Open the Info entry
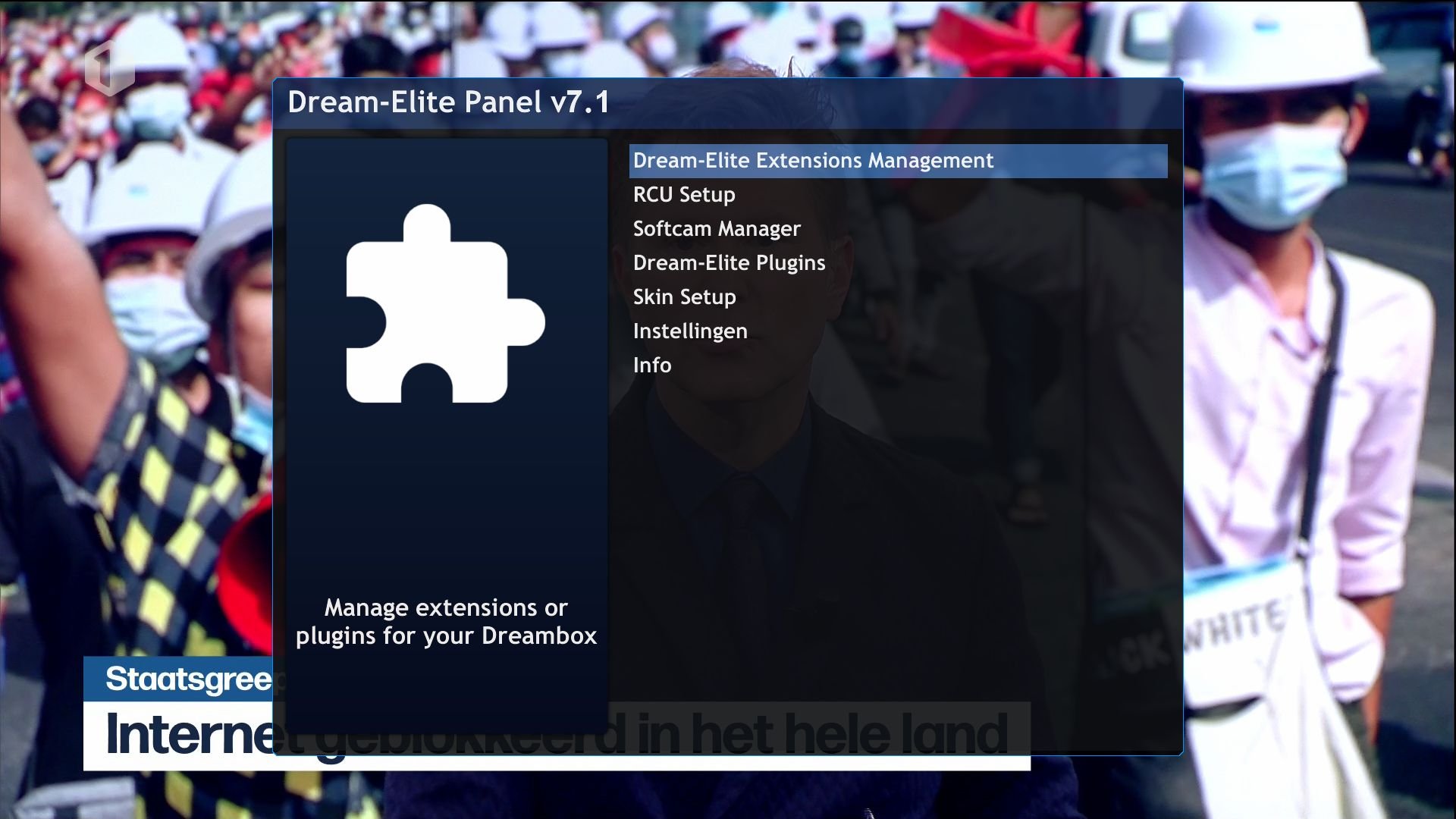The width and height of the screenshot is (1456, 819). tap(652, 366)
